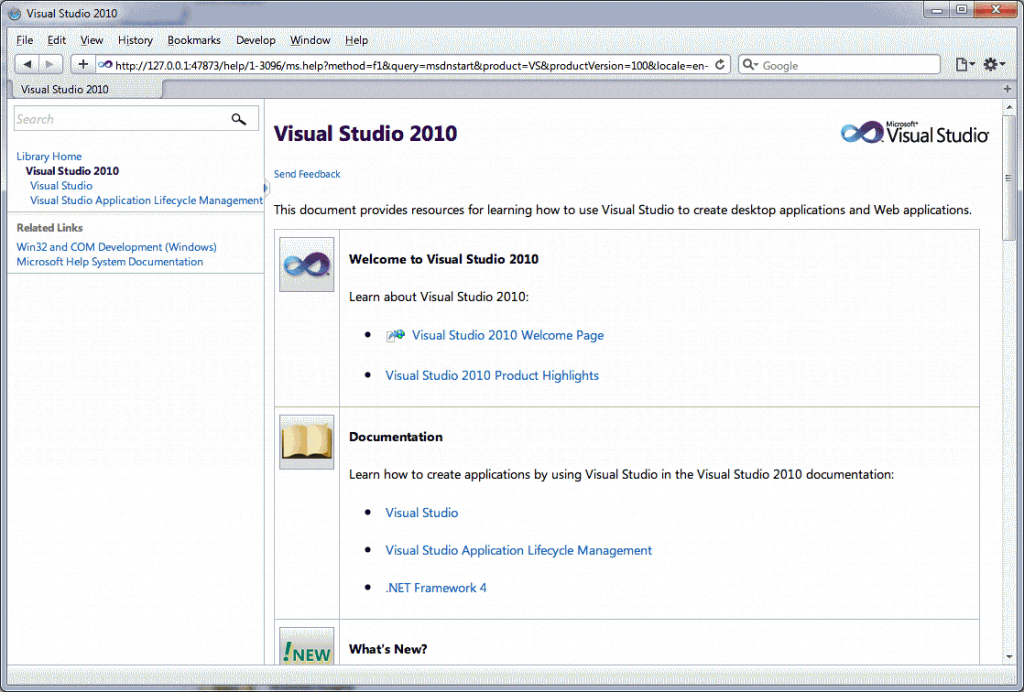Open the Google search engine dropdown
The width and height of the screenshot is (1024, 692).
click(750, 65)
